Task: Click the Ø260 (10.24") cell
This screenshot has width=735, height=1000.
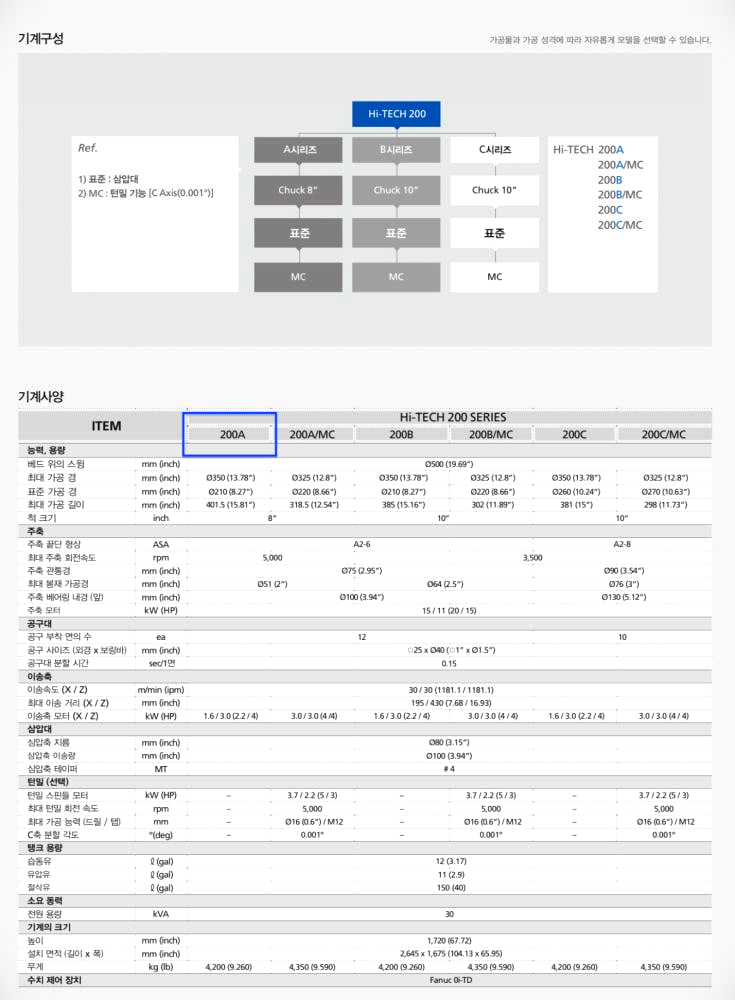Action: [x=575, y=492]
